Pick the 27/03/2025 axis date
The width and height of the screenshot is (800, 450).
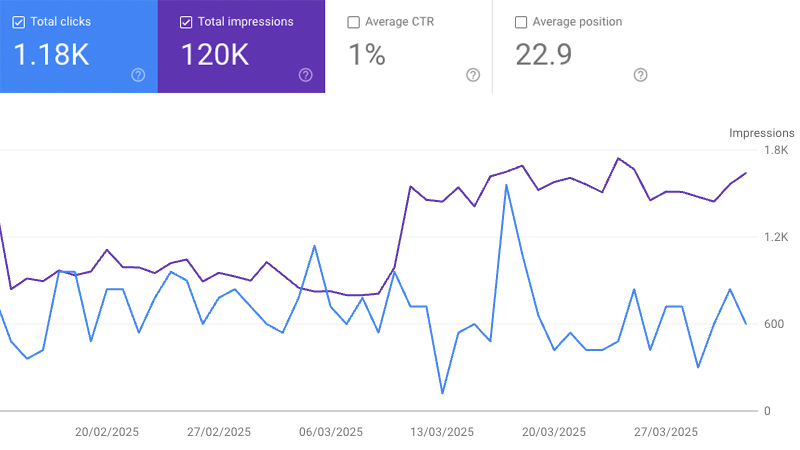666,433
